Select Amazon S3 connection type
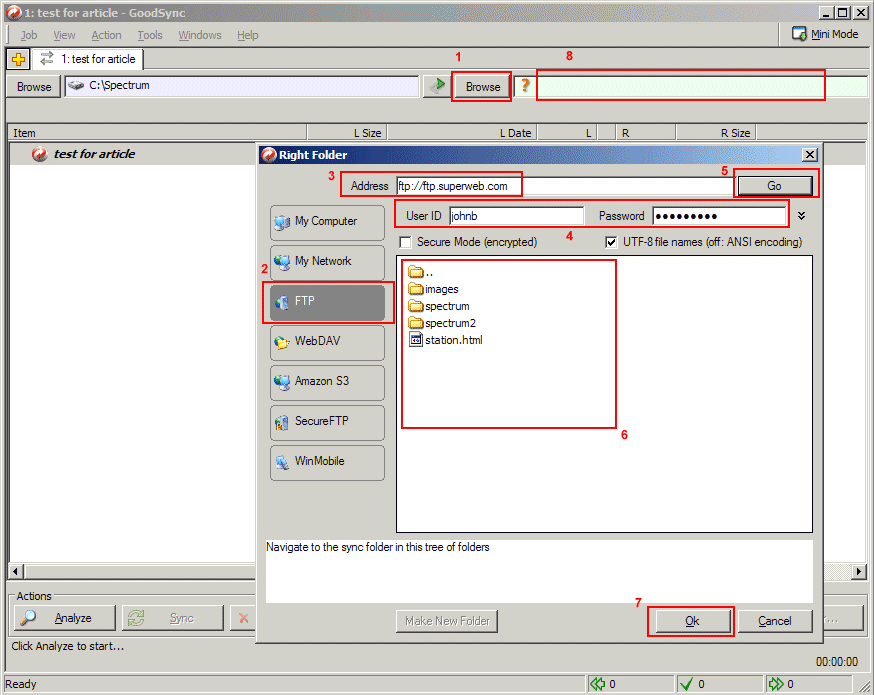The height and width of the screenshot is (695, 874). [327, 382]
